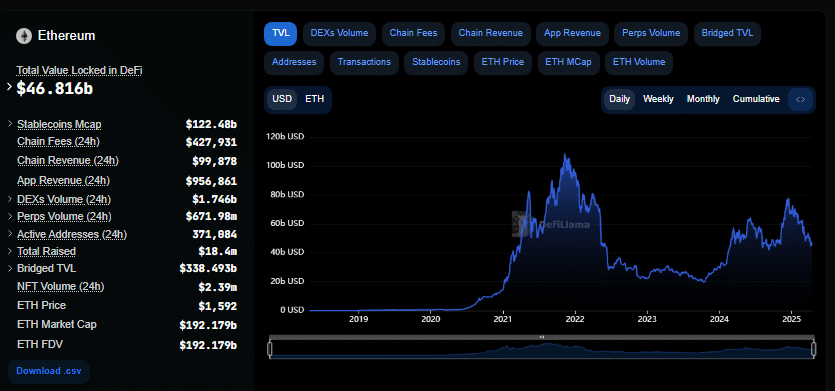
Task: Click the $338.493b Bridged TVL value
Action: pos(208,268)
